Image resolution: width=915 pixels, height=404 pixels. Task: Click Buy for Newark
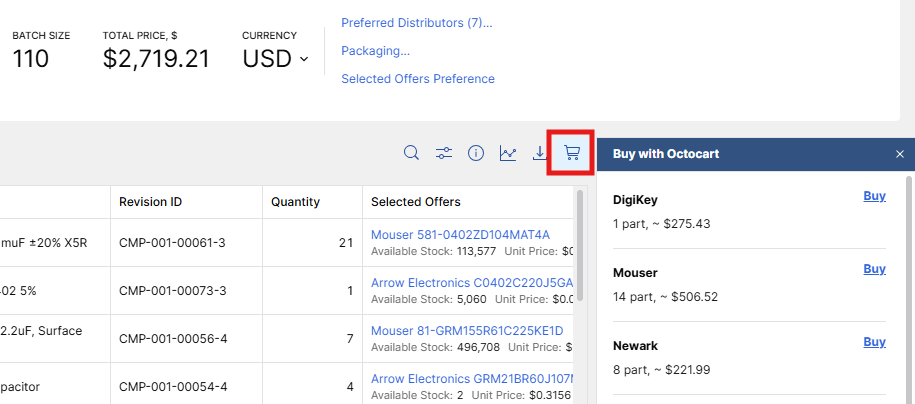(874, 342)
